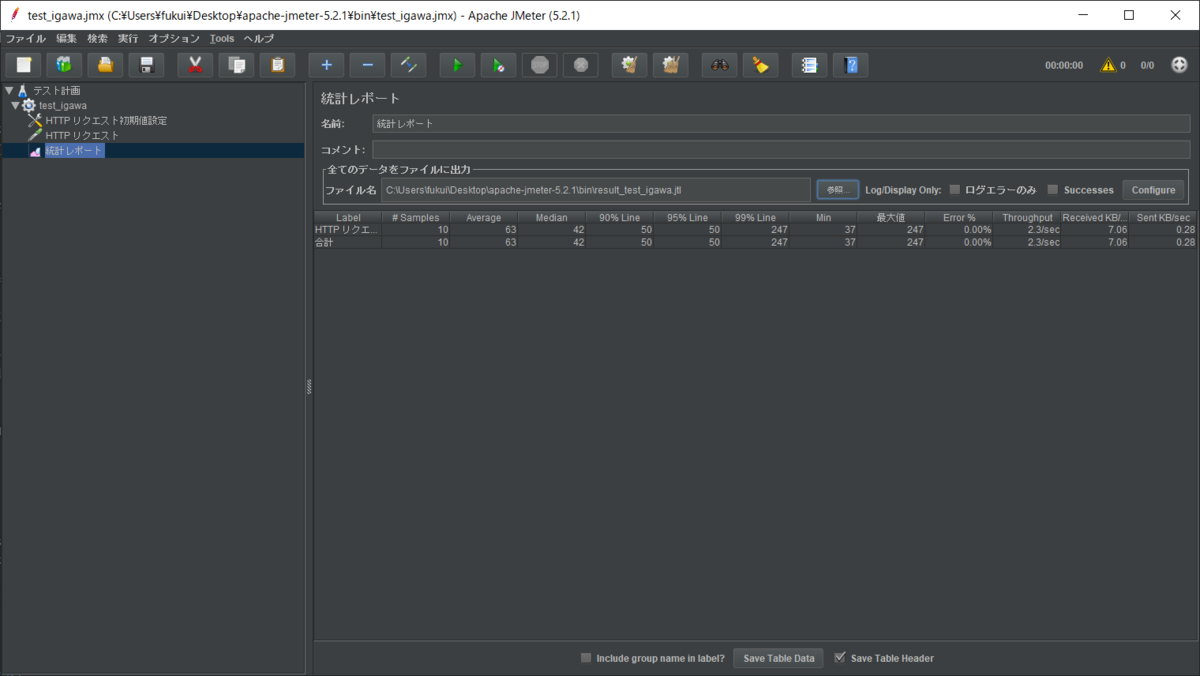
Task: Click in the コメント input field
Action: click(x=781, y=150)
